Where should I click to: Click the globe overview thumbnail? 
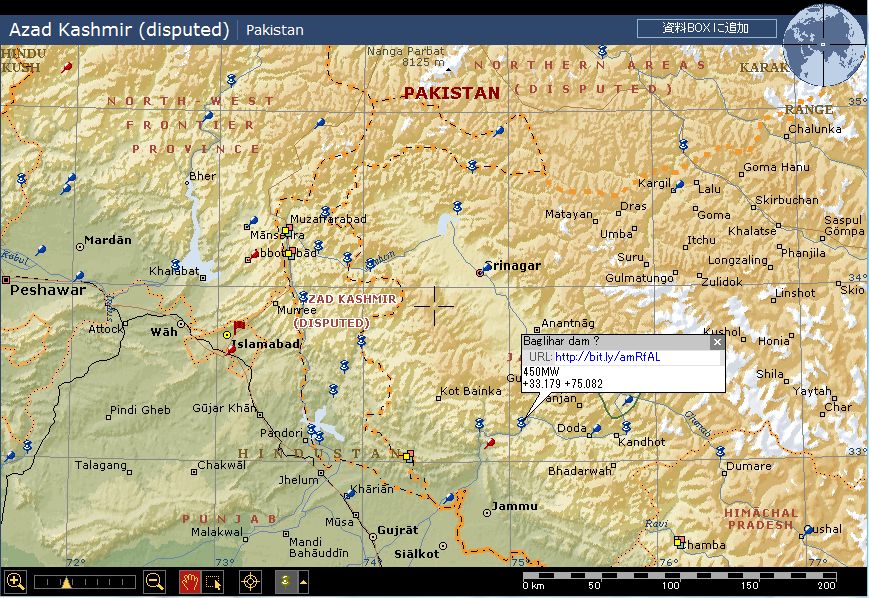tap(824, 44)
